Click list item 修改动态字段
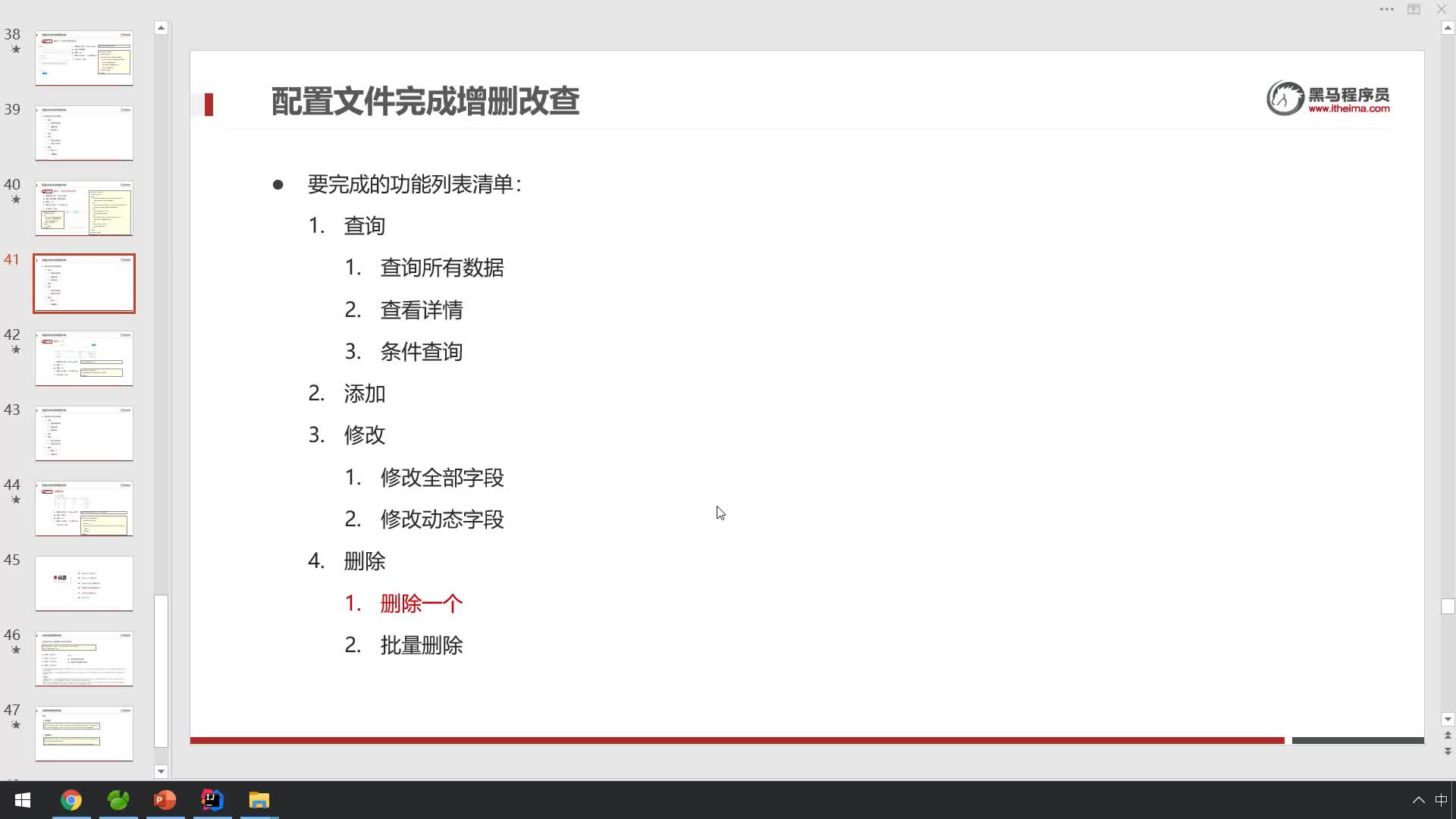Viewport: 1456px width, 819px height. click(x=442, y=519)
